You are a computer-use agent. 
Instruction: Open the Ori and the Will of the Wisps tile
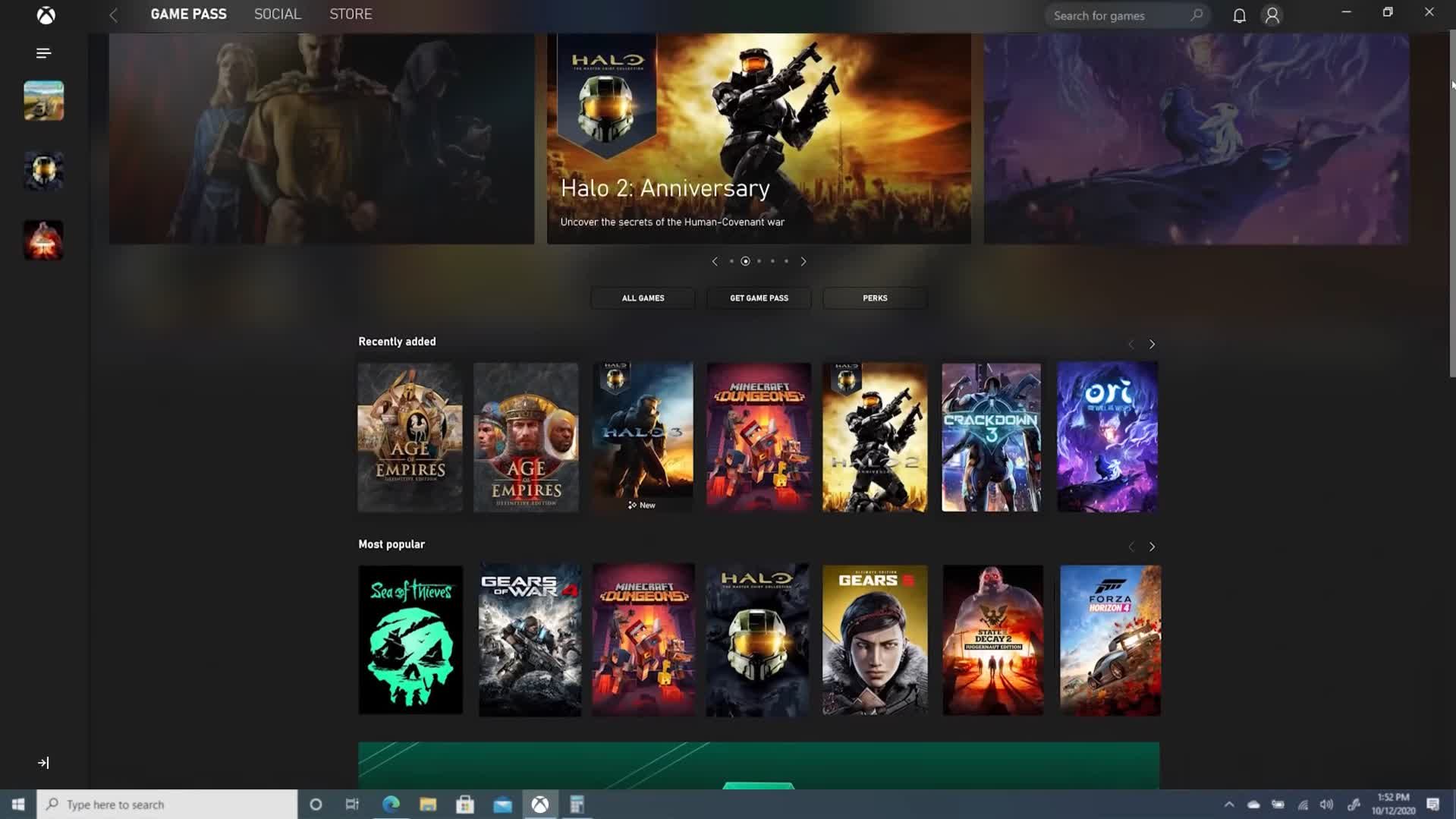pos(1108,437)
